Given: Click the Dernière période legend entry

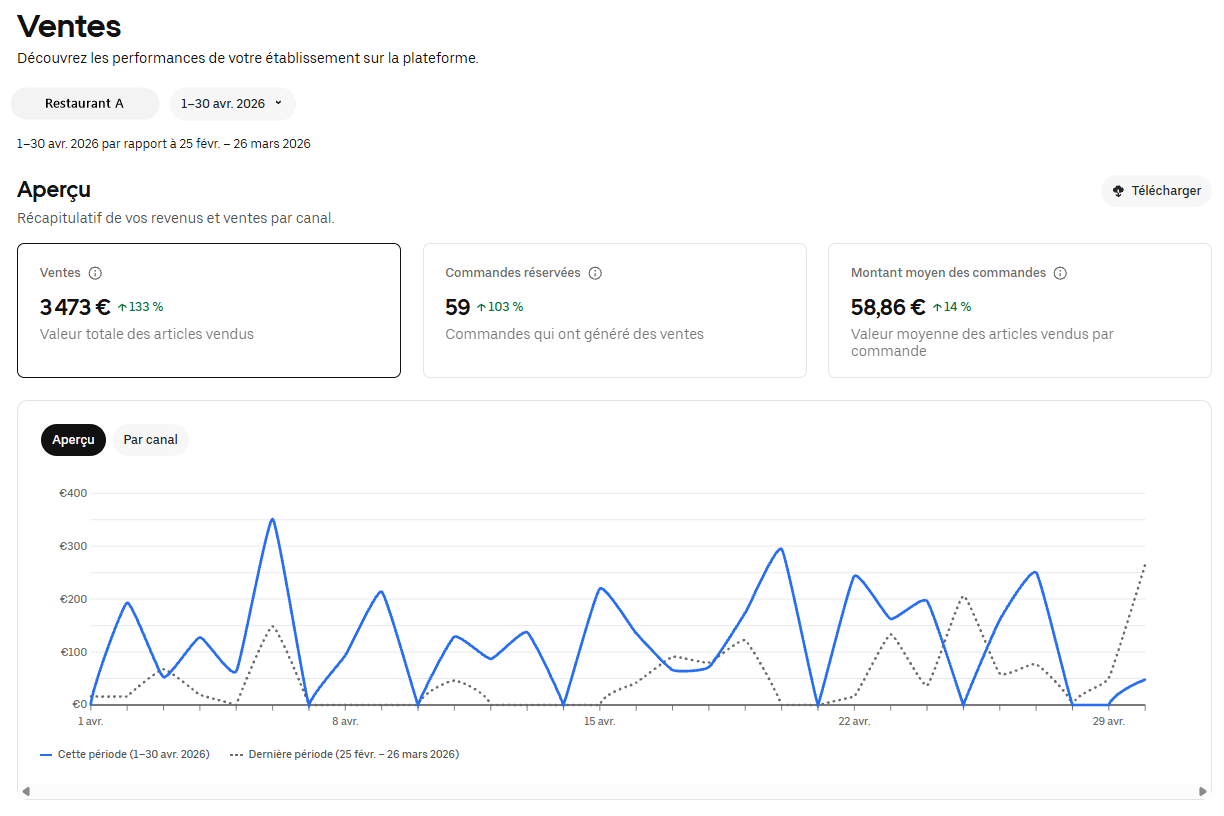Looking at the screenshot, I should click(345, 754).
